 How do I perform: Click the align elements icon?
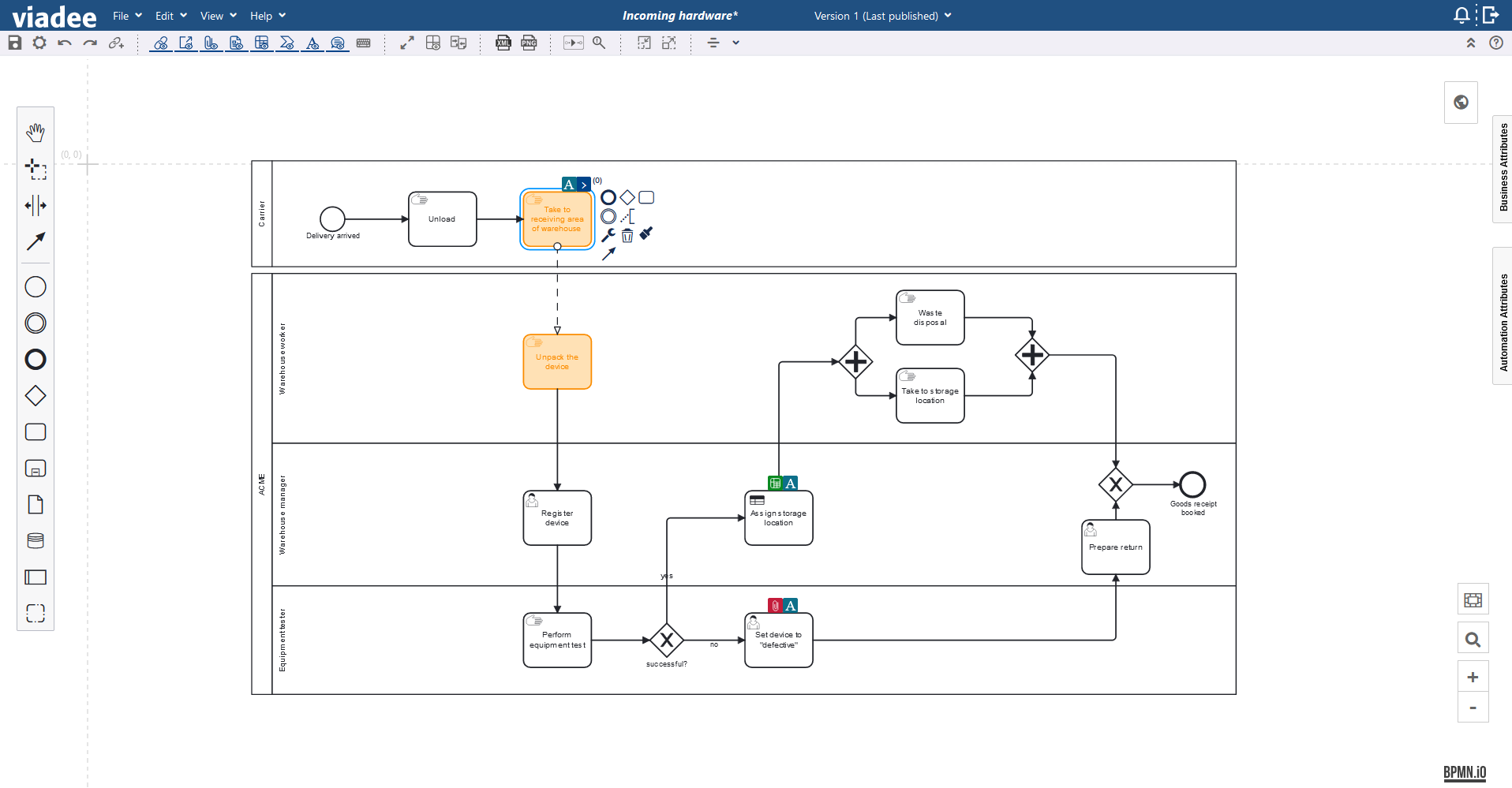(713, 43)
